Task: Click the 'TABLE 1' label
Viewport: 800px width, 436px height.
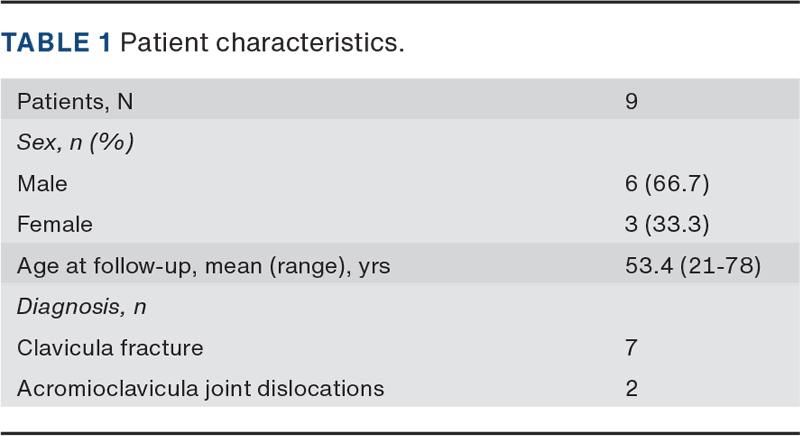Action: [x=56, y=45]
